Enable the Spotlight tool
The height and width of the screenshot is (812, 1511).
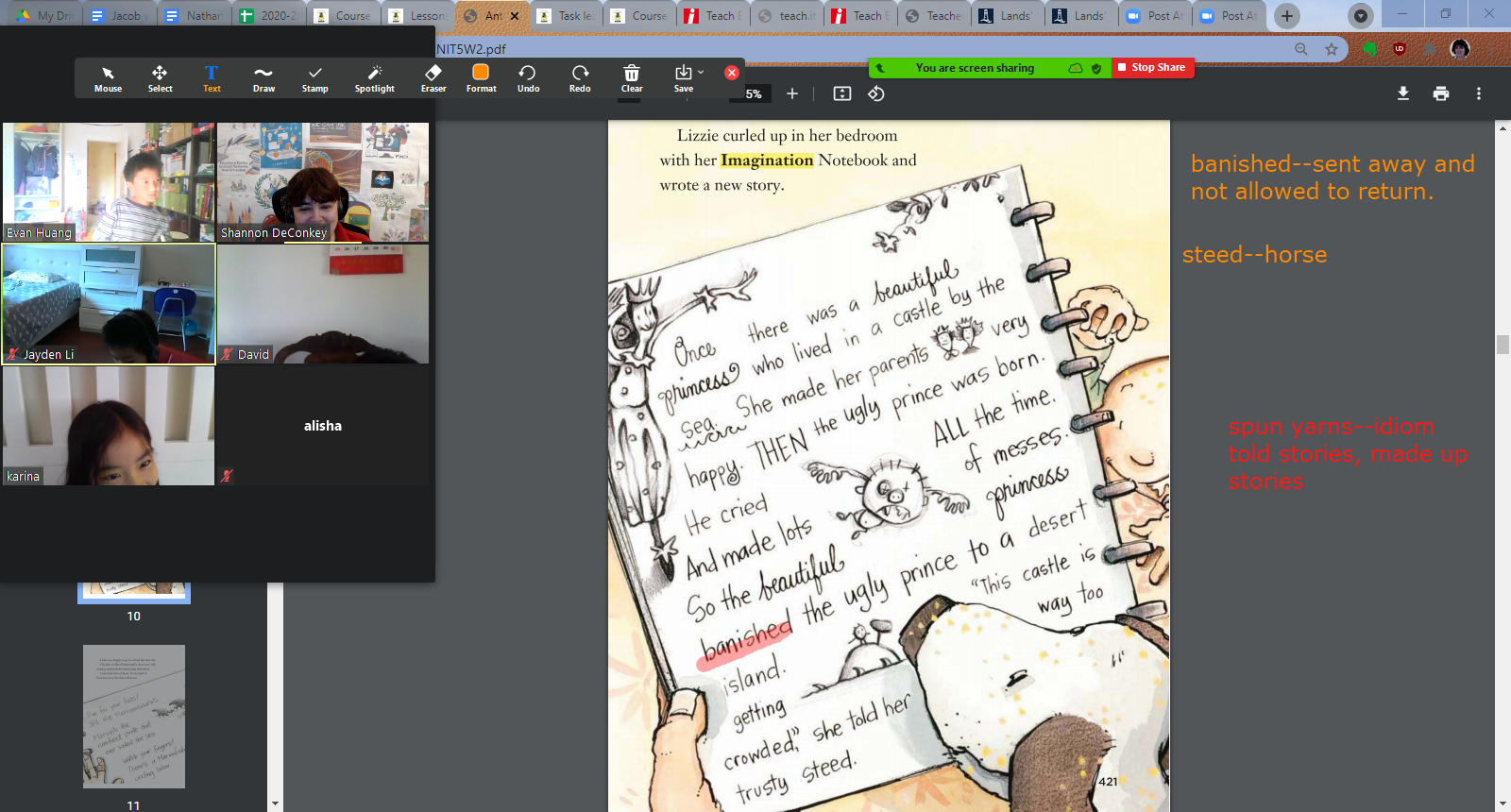click(375, 78)
